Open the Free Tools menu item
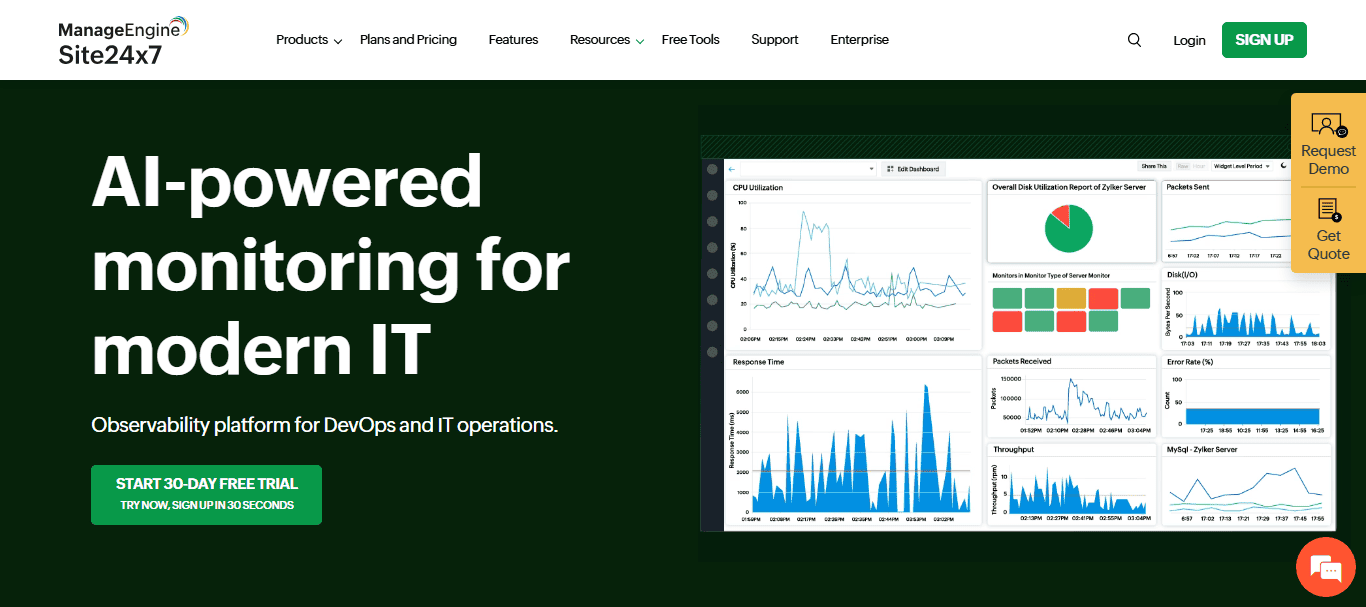1366x607 pixels. click(x=690, y=40)
